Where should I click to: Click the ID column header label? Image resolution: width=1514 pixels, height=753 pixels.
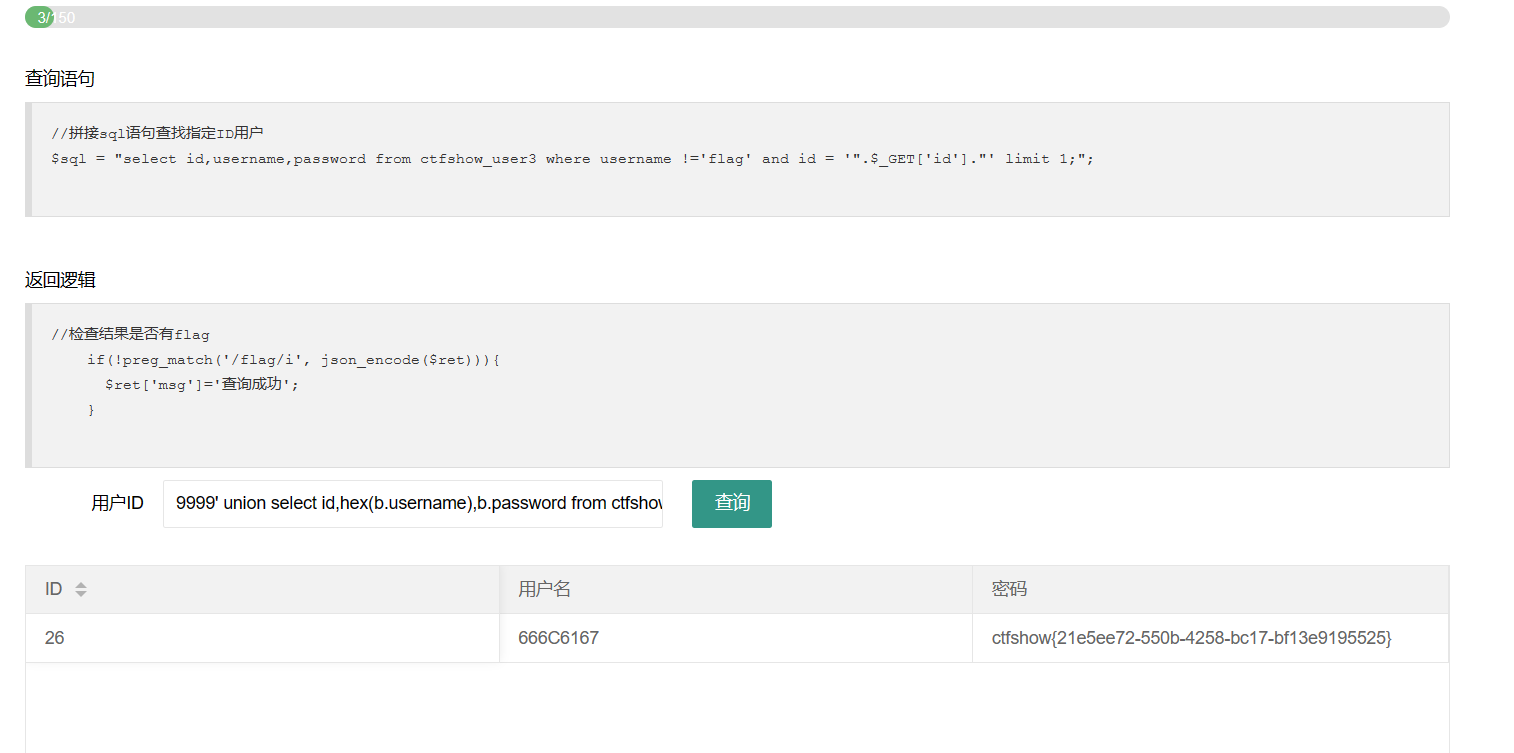click(54, 590)
